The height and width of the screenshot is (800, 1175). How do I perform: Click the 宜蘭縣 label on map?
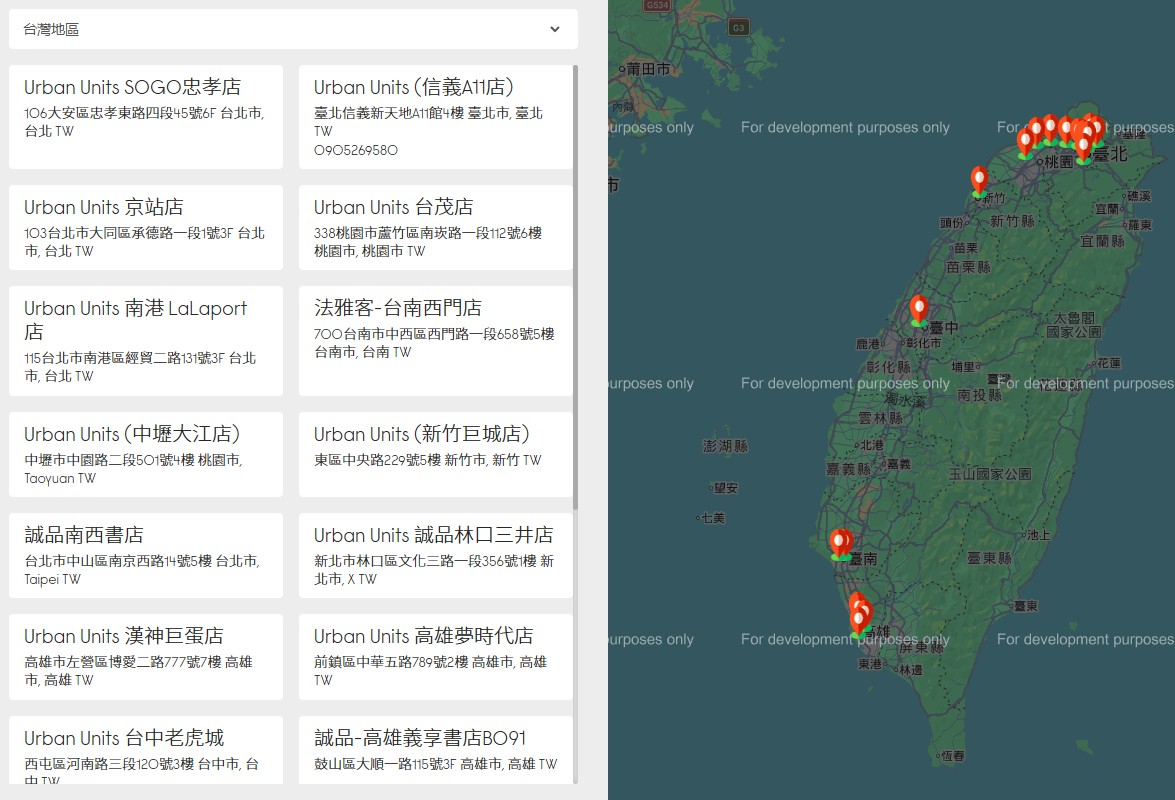pyautogui.click(x=1102, y=241)
